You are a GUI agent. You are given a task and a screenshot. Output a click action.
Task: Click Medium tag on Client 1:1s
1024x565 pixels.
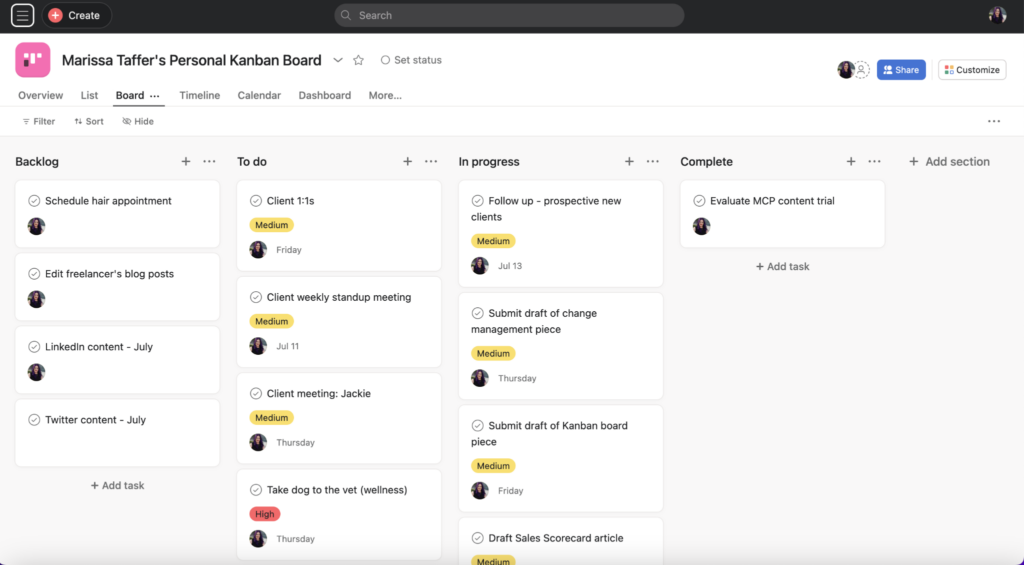pos(272,225)
